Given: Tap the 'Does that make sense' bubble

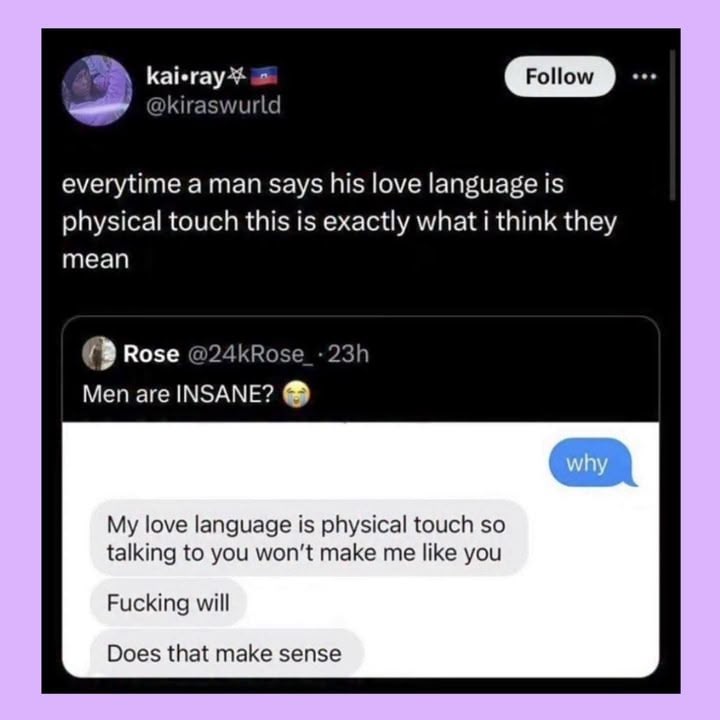Looking at the screenshot, I should pyautogui.click(x=227, y=652).
